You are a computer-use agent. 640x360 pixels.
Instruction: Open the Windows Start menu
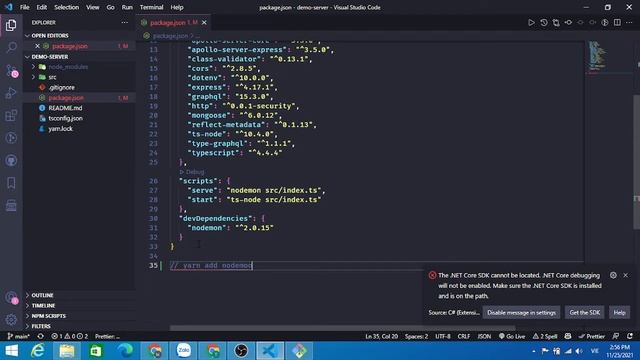tap(11, 351)
